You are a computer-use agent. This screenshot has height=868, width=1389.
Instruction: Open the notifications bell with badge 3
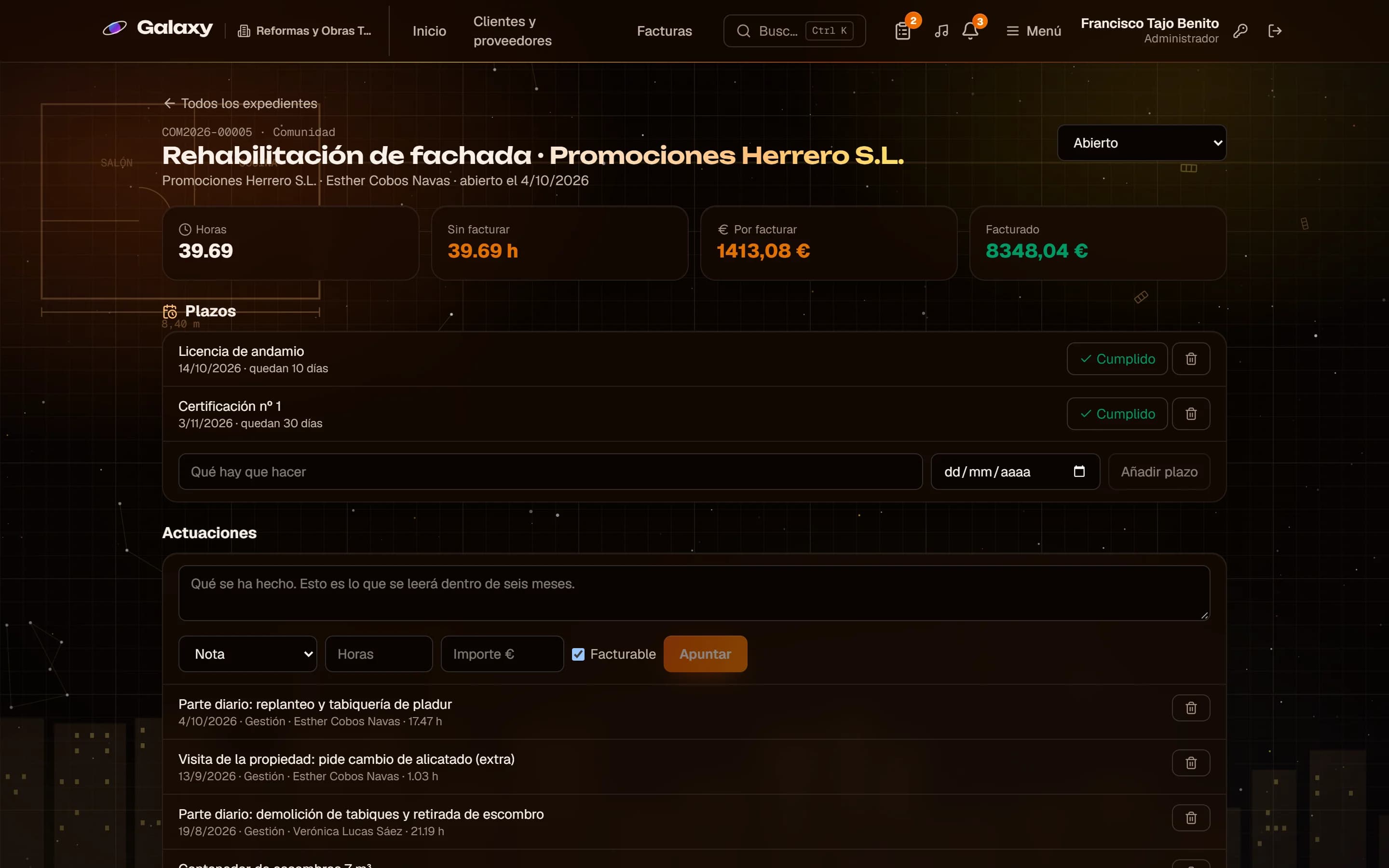pyautogui.click(x=970, y=31)
